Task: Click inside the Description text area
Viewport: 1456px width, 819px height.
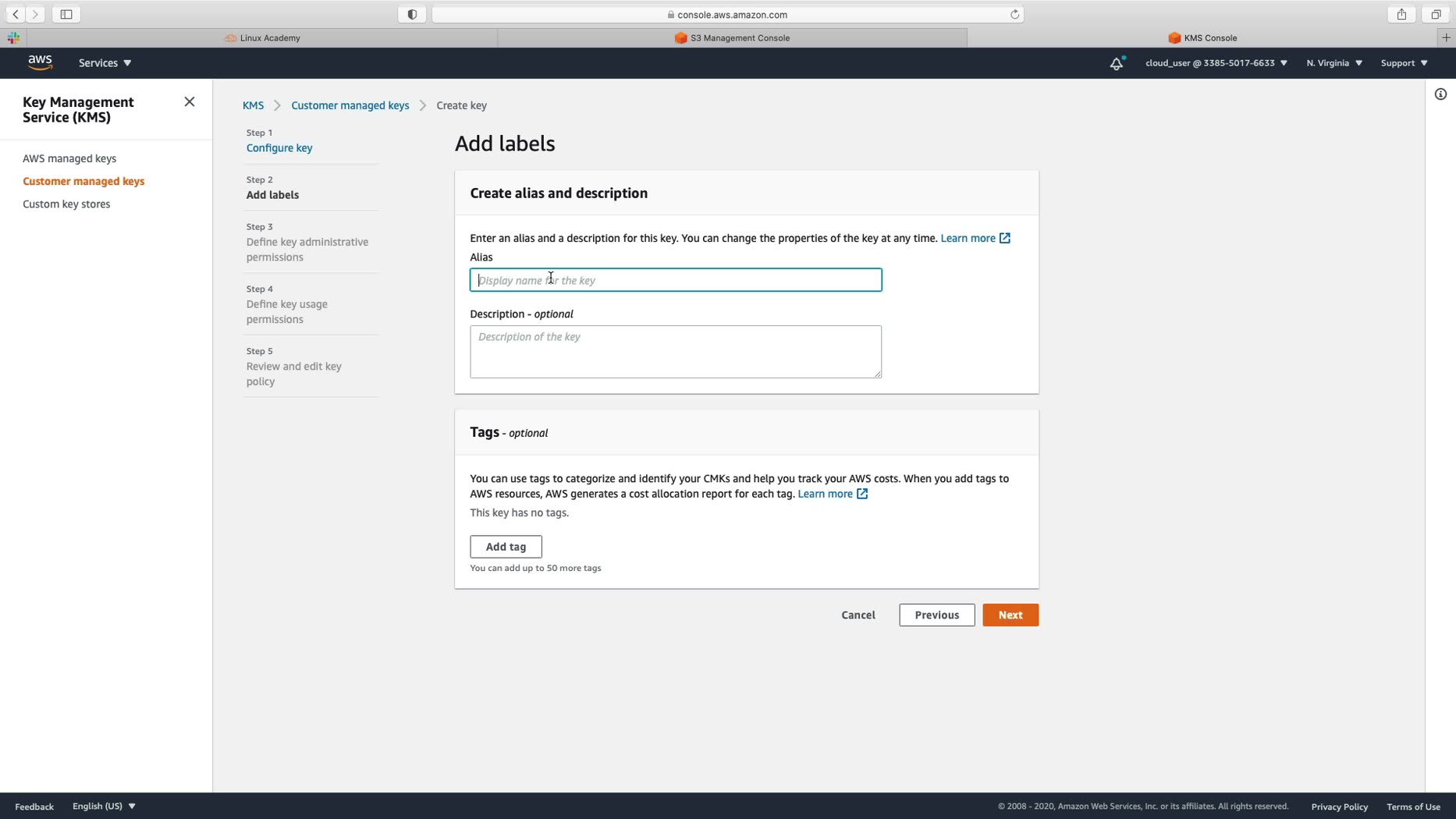Action: (676, 352)
